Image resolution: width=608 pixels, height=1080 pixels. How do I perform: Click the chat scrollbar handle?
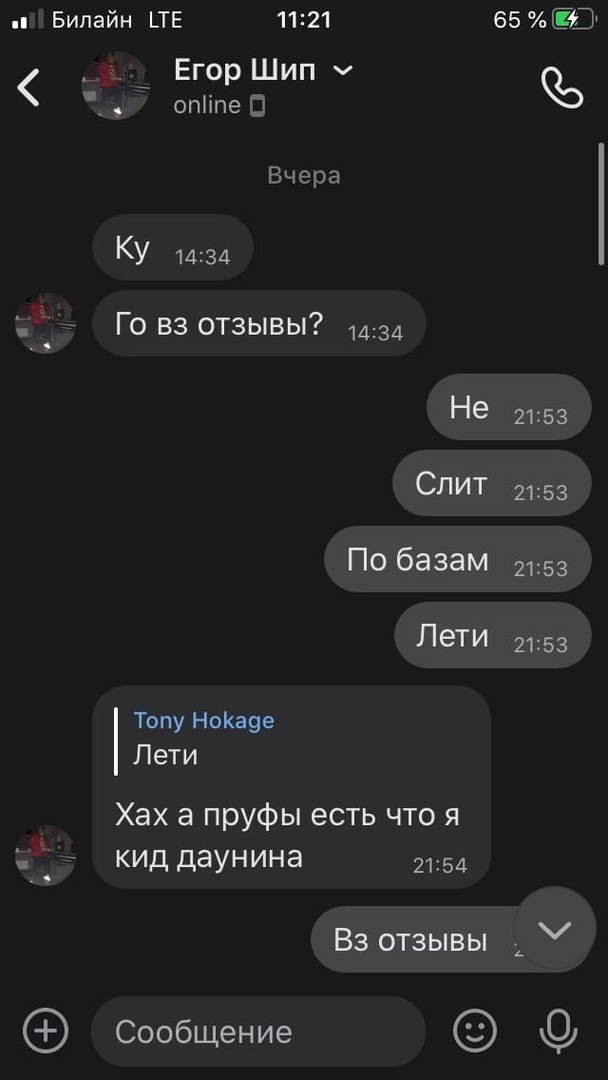click(x=602, y=204)
